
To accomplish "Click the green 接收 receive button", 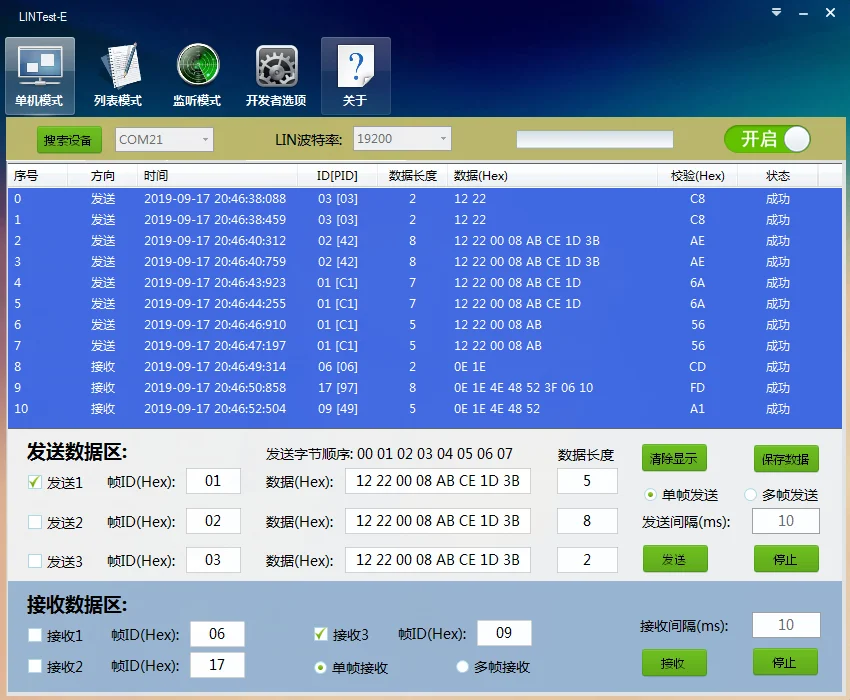I will pyautogui.click(x=674, y=662).
